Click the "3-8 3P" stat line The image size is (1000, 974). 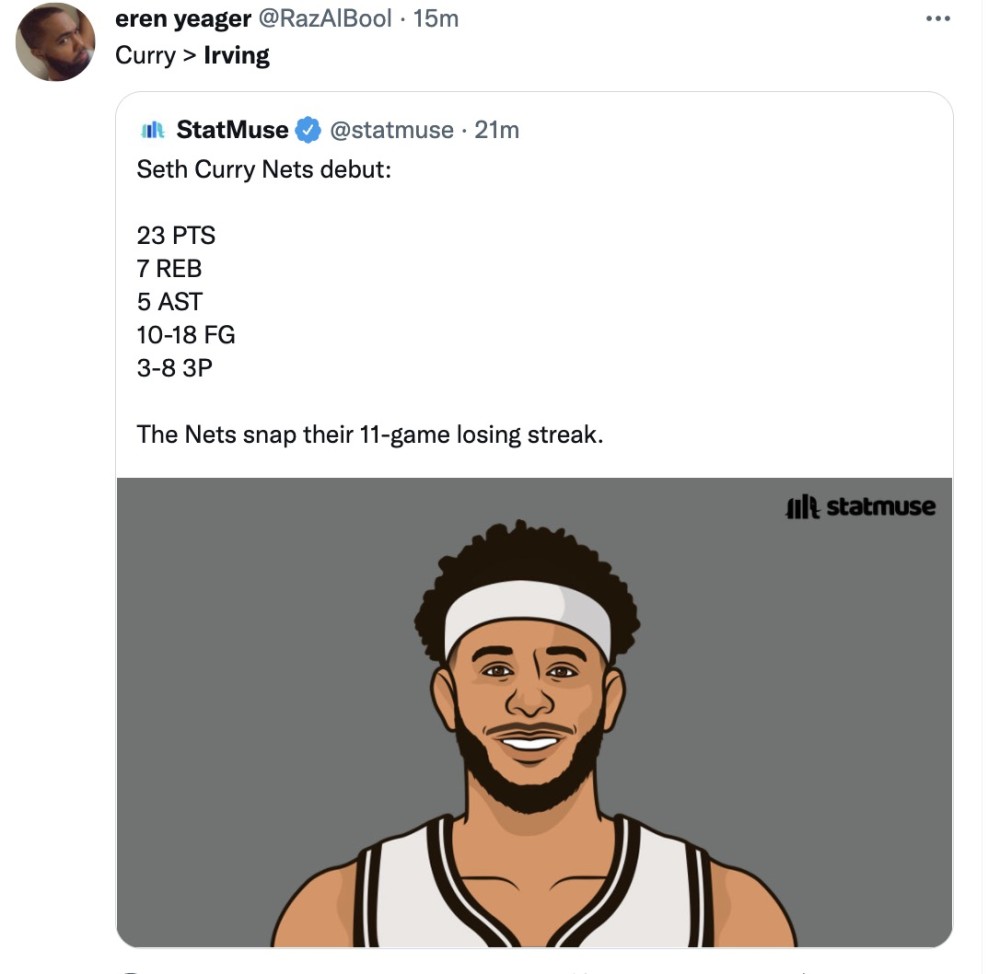(175, 368)
